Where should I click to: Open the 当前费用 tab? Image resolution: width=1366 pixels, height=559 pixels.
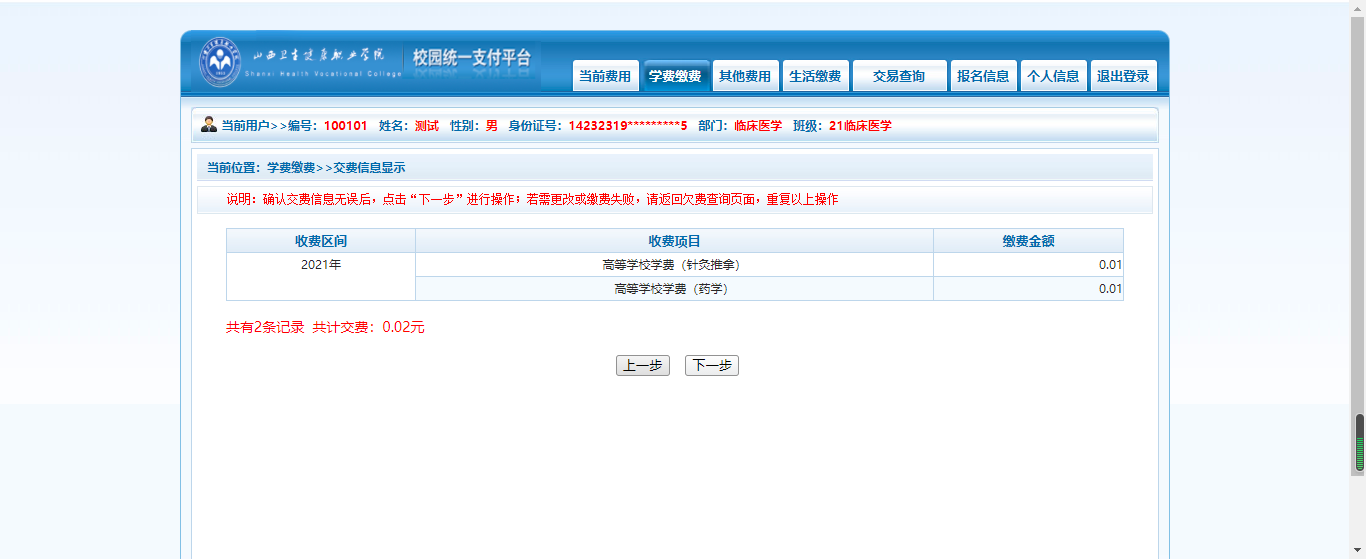click(605, 76)
